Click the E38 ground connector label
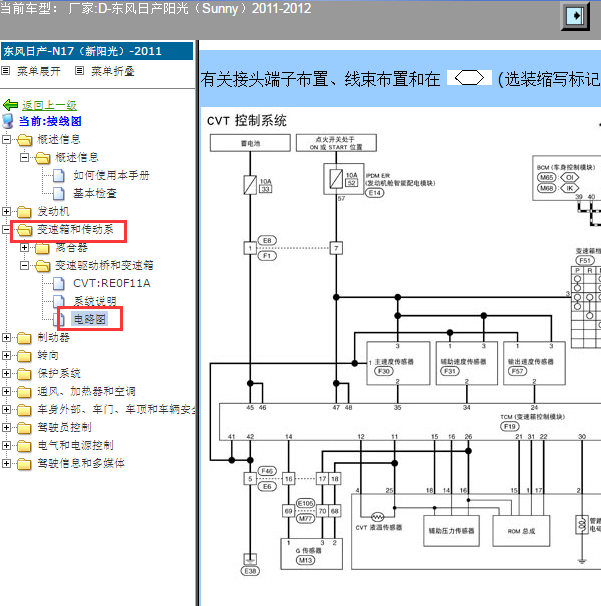Image resolution: width=601 pixels, height=606 pixels. pos(250,571)
